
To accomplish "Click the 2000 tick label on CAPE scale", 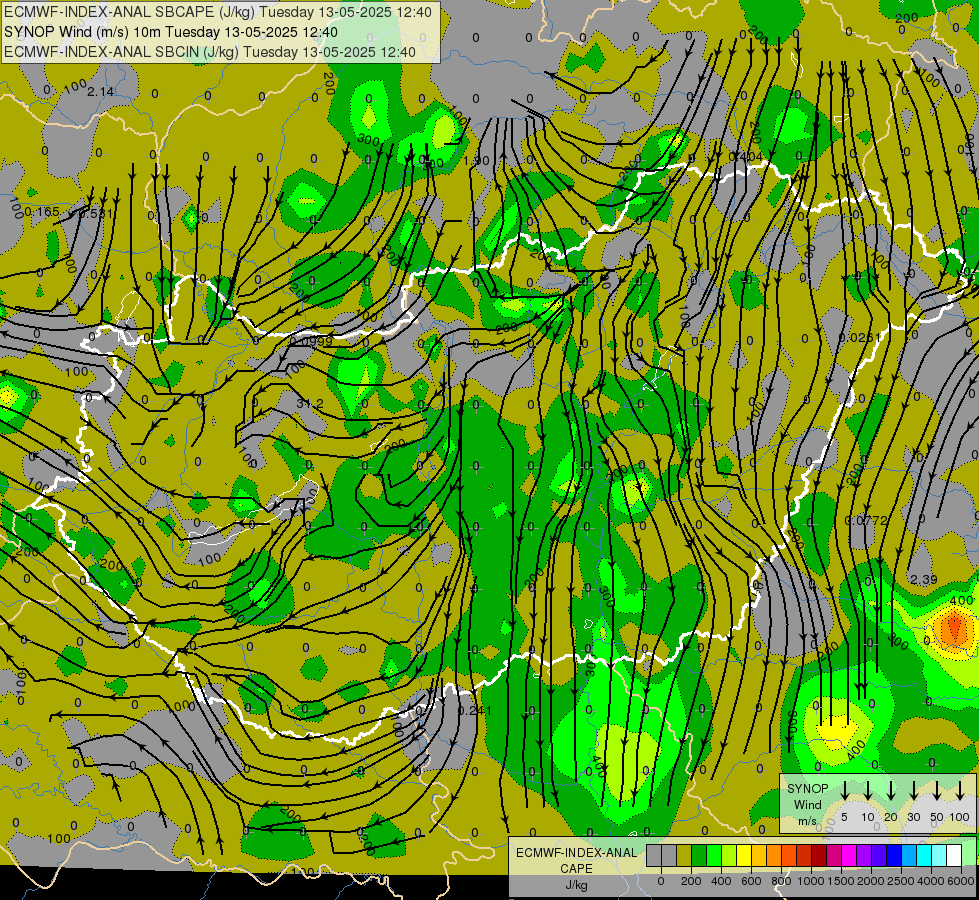I will [871, 881].
